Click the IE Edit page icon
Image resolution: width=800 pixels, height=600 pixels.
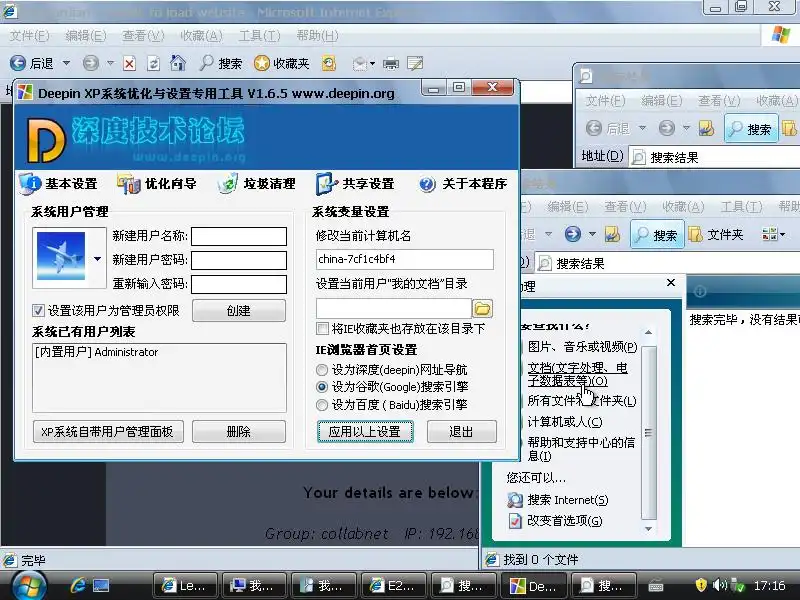pyautogui.click(x=415, y=63)
